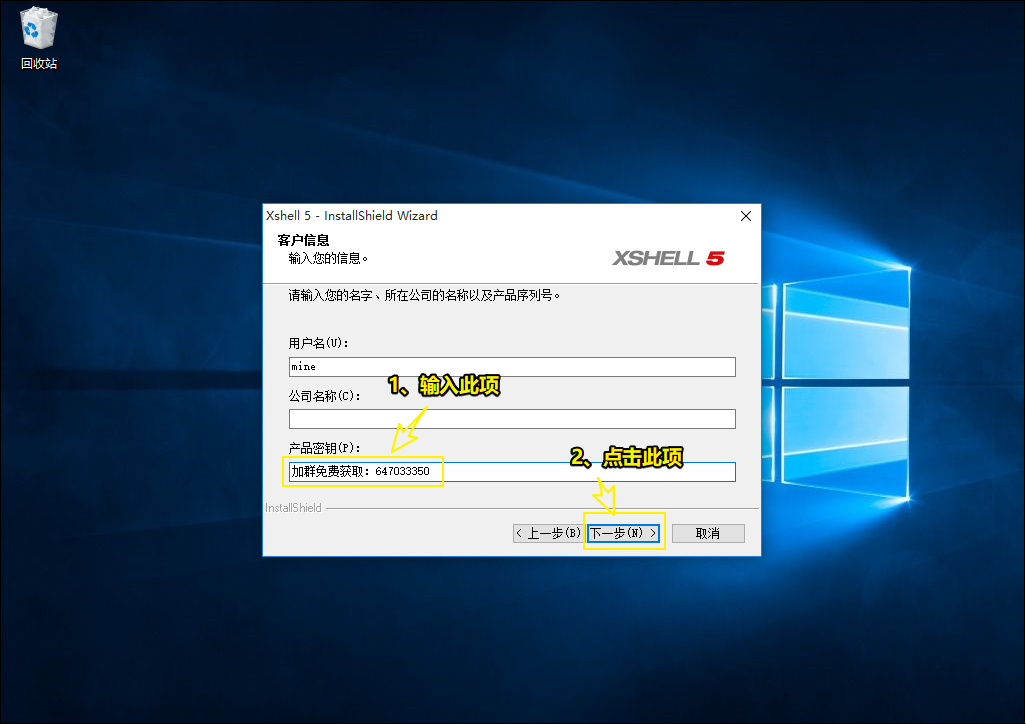Image resolution: width=1026 pixels, height=724 pixels.
Task: Click the 客户信息 heading
Action: click(x=303, y=240)
